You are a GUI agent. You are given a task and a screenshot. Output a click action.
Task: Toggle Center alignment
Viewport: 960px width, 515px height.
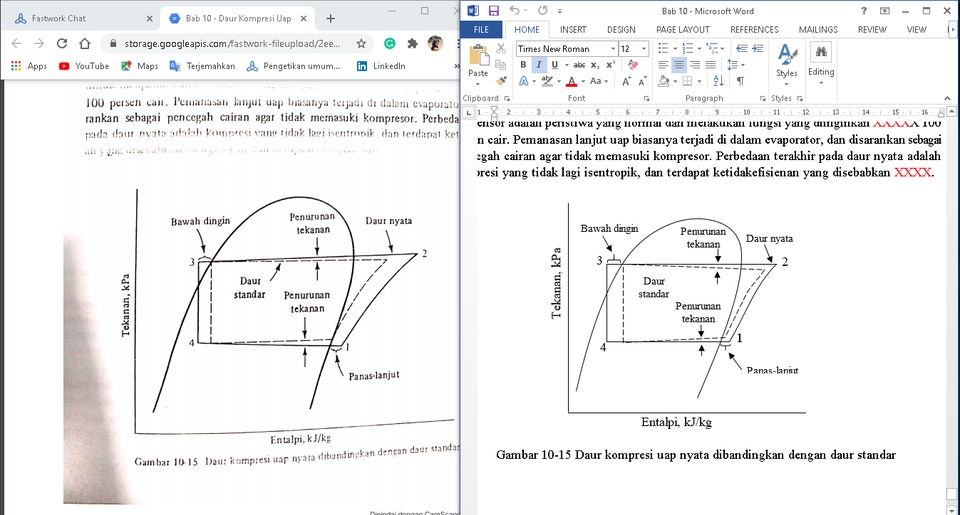tap(679, 64)
